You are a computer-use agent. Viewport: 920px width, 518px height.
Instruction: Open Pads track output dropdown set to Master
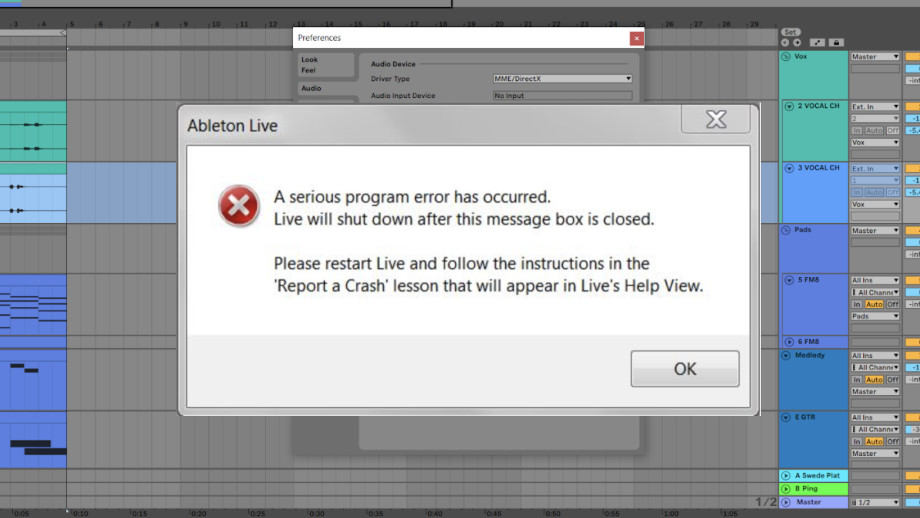point(875,231)
